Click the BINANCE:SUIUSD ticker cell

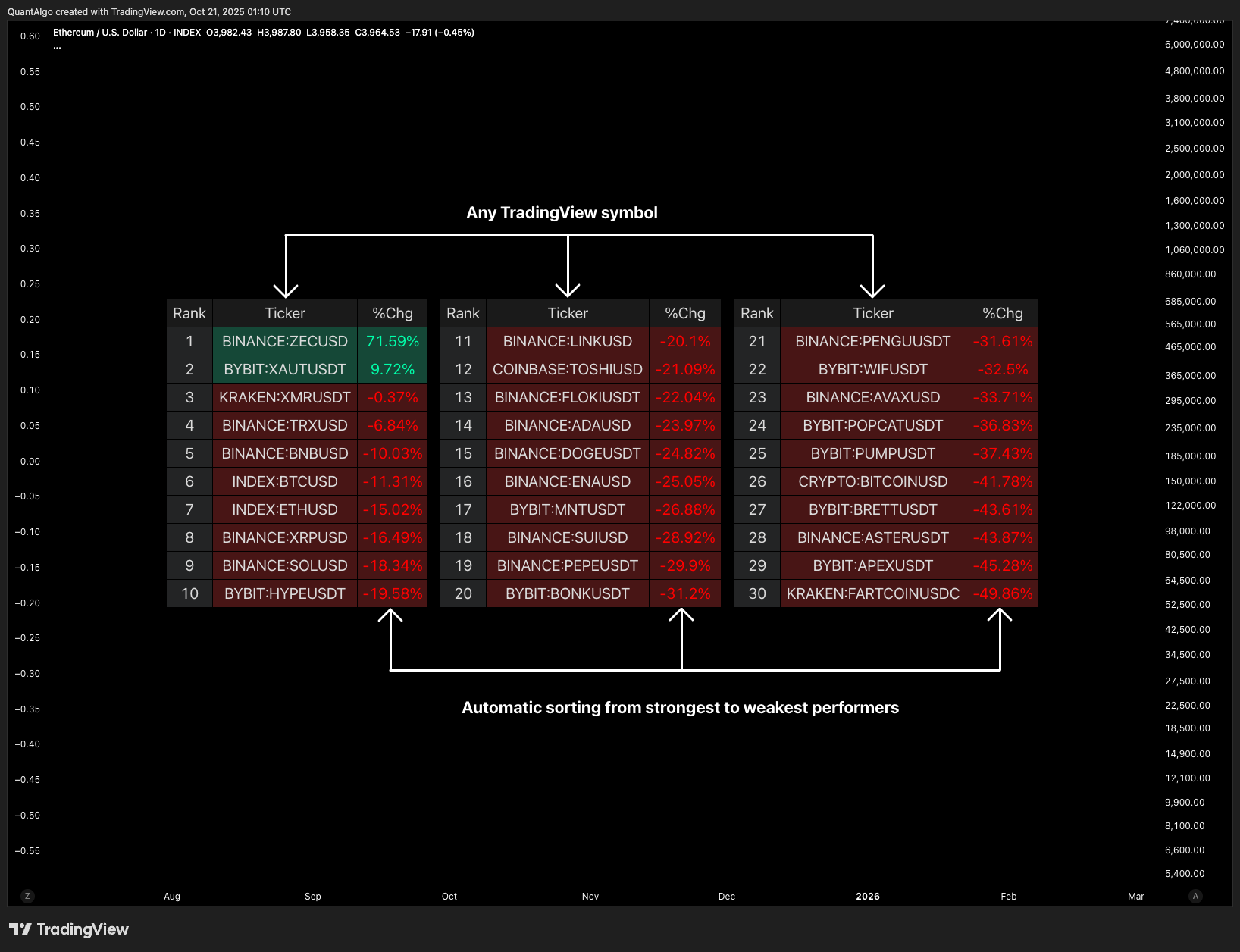(568, 537)
